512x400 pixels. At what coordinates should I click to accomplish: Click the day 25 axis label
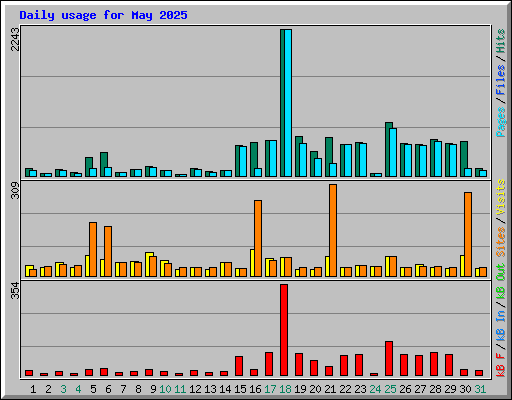[x=390, y=389]
